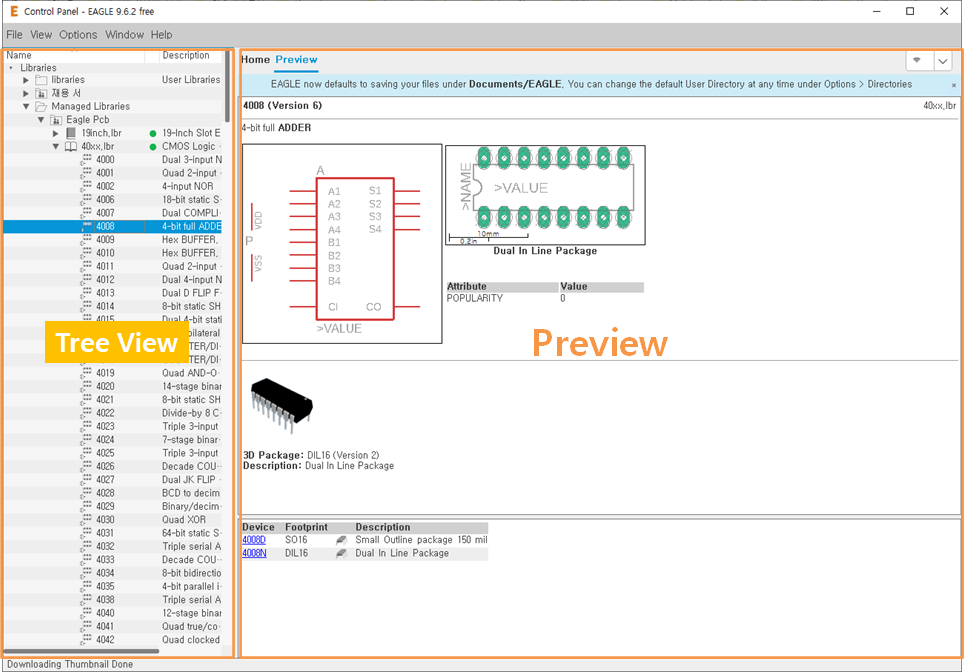Click the Managed Libraries folder icon
Image resolution: width=964 pixels, height=672 pixels.
(41, 106)
